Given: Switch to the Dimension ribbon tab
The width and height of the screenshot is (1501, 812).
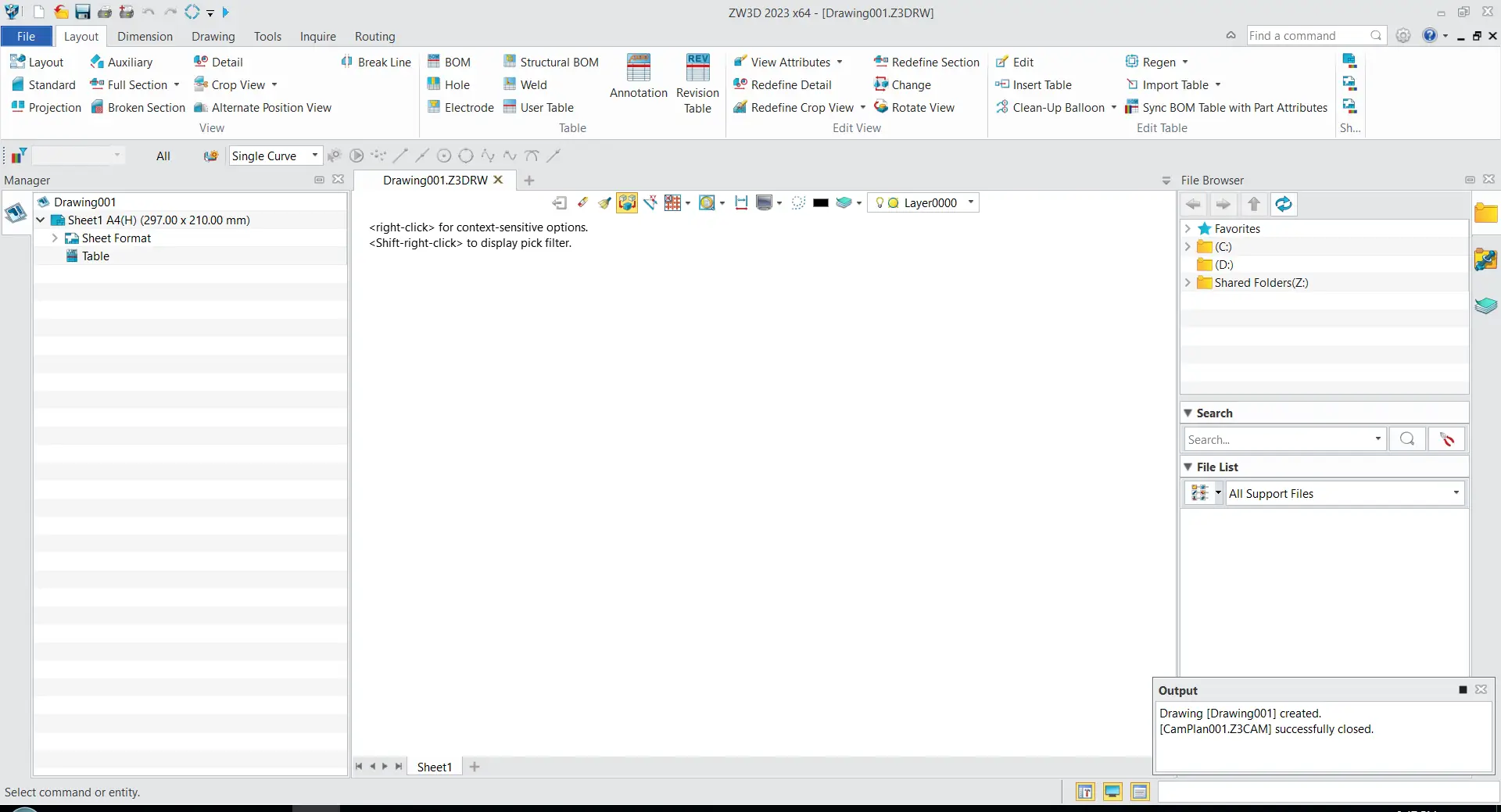Looking at the screenshot, I should coord(145,36).
